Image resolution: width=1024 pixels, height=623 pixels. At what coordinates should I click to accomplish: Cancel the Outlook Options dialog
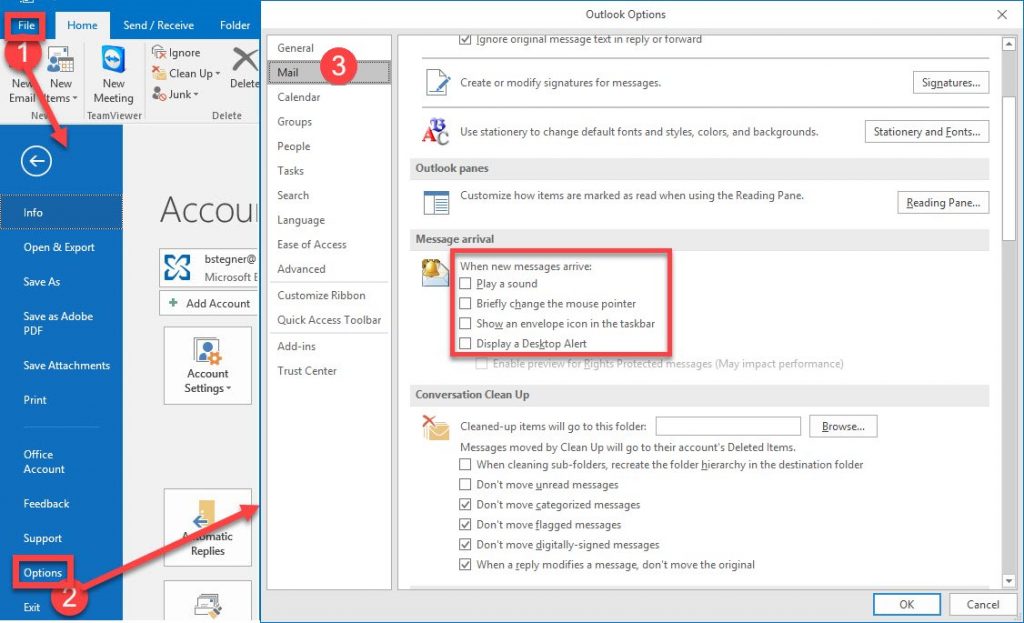coord(983,605)
